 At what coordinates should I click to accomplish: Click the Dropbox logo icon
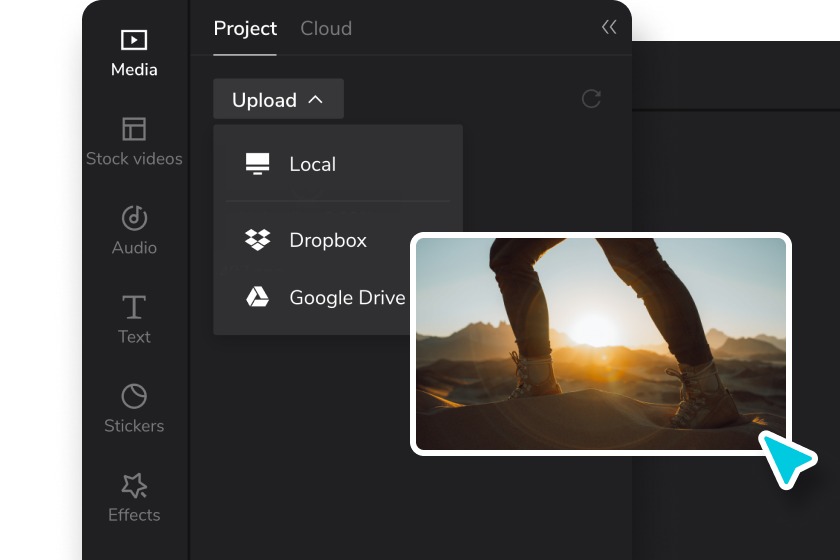click(258, 240)
